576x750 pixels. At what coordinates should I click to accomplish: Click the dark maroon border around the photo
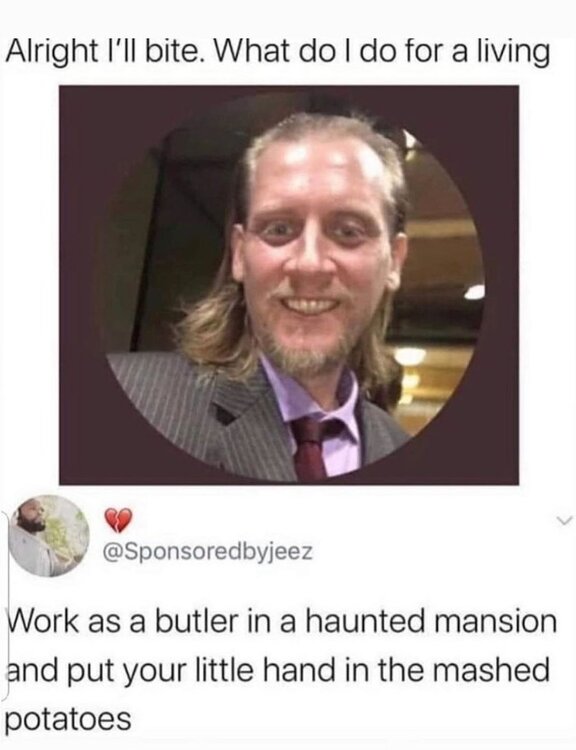coord(79,285)
